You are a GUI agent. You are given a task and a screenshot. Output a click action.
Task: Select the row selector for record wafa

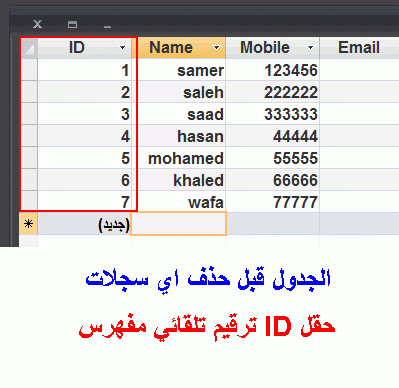29,201
